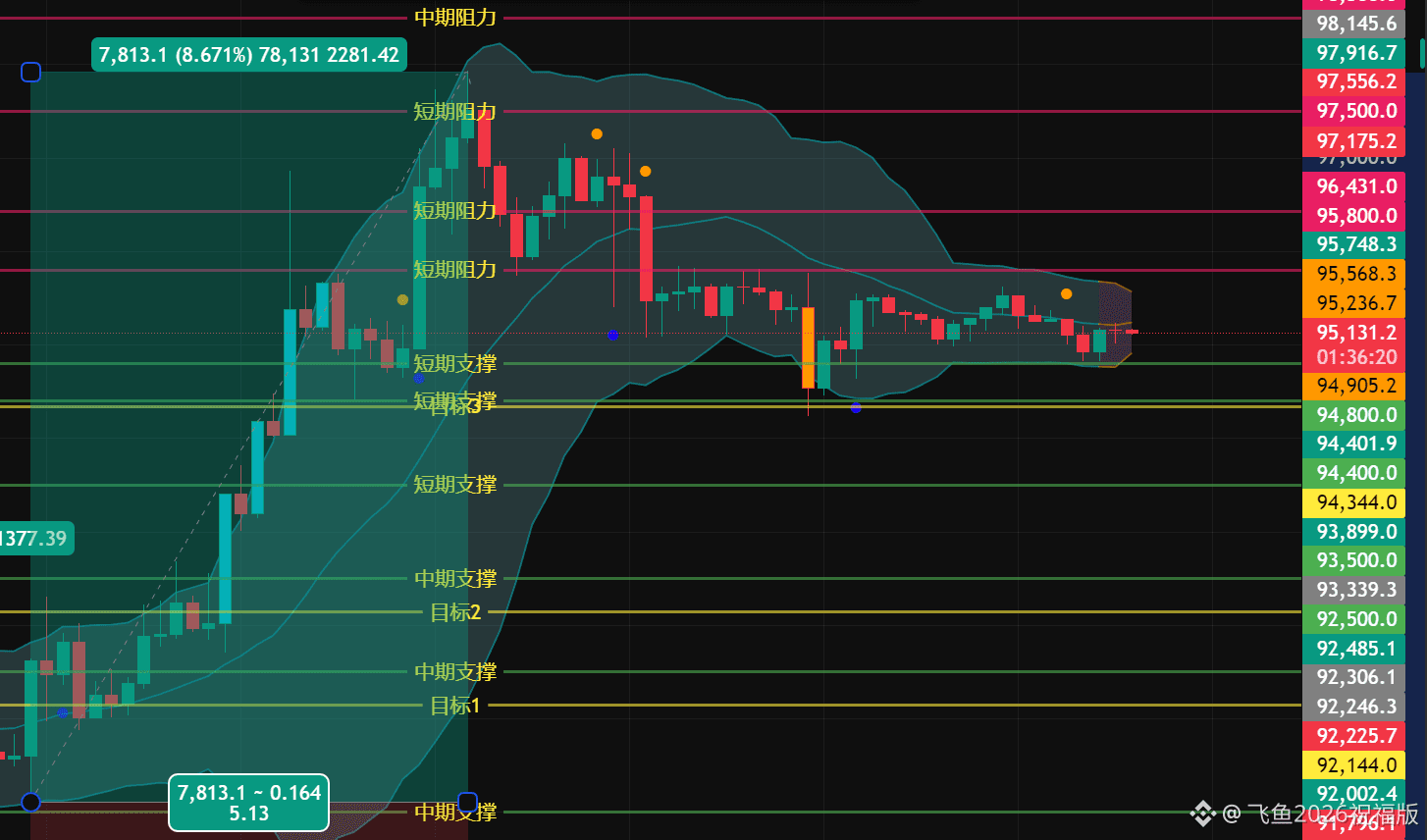This screenshot has width=1427, height=840.
Task: Click the orange dot marker above the latest candles
Action: [x=1066, y=293]
